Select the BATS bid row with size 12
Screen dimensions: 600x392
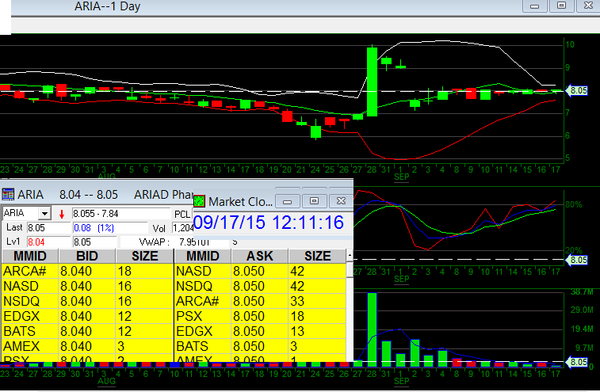coord(87,331)
